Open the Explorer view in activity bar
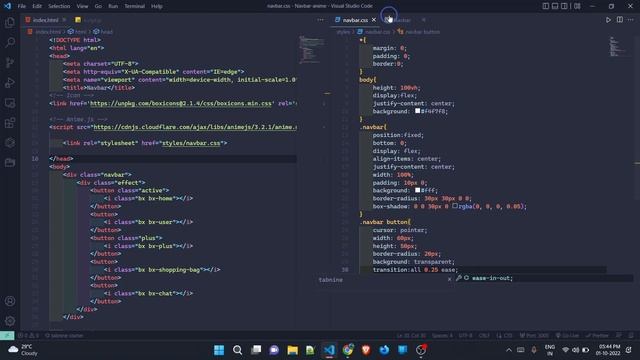The image size is (640, 360). pos(10,22)
